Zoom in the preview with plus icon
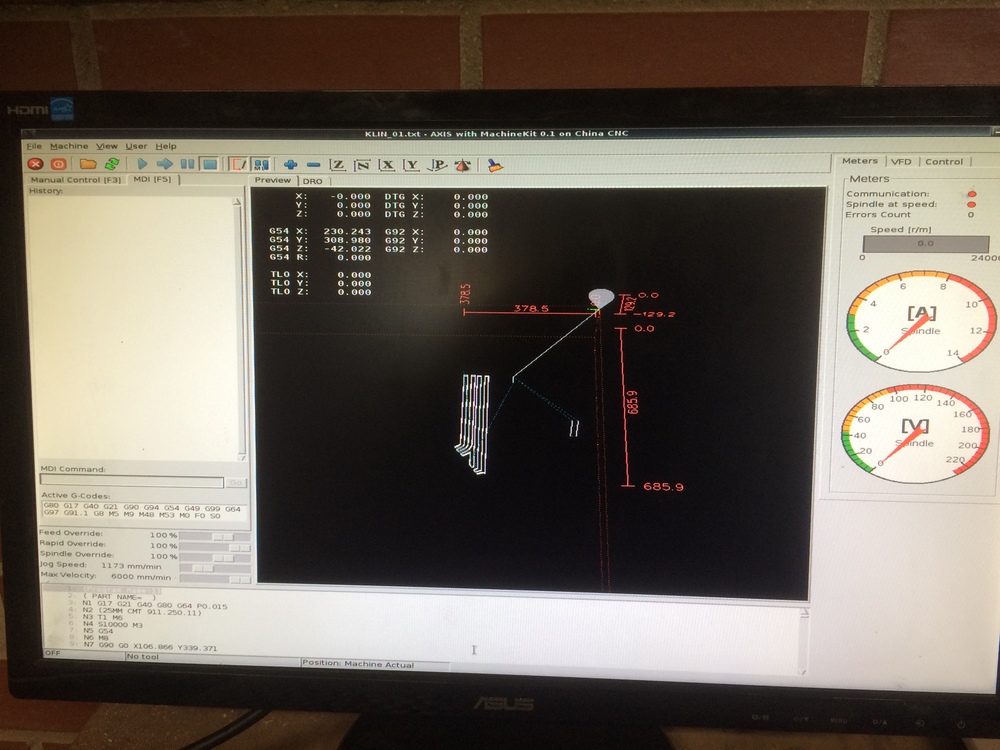This screenshot has height=750, width=1000. click(291, 164)
